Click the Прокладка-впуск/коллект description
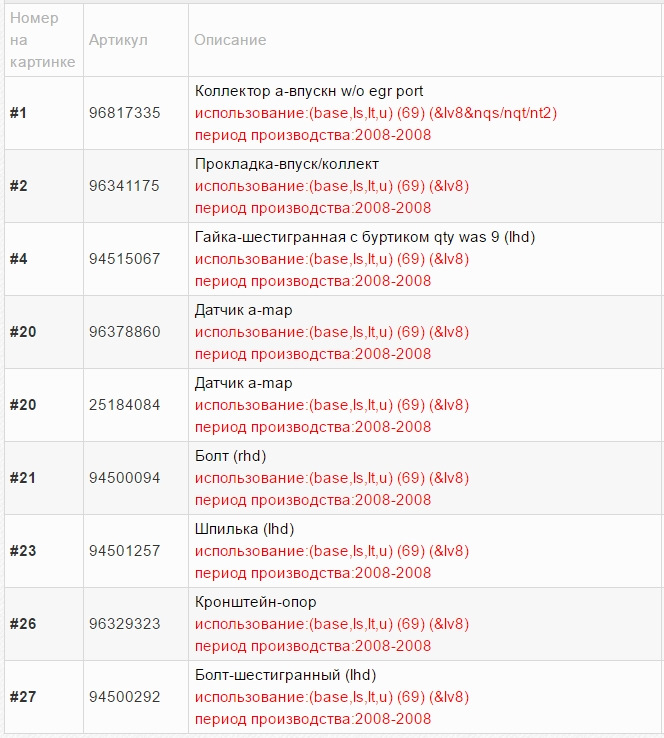Screen dimensions: 664x738 coord(287,164)
